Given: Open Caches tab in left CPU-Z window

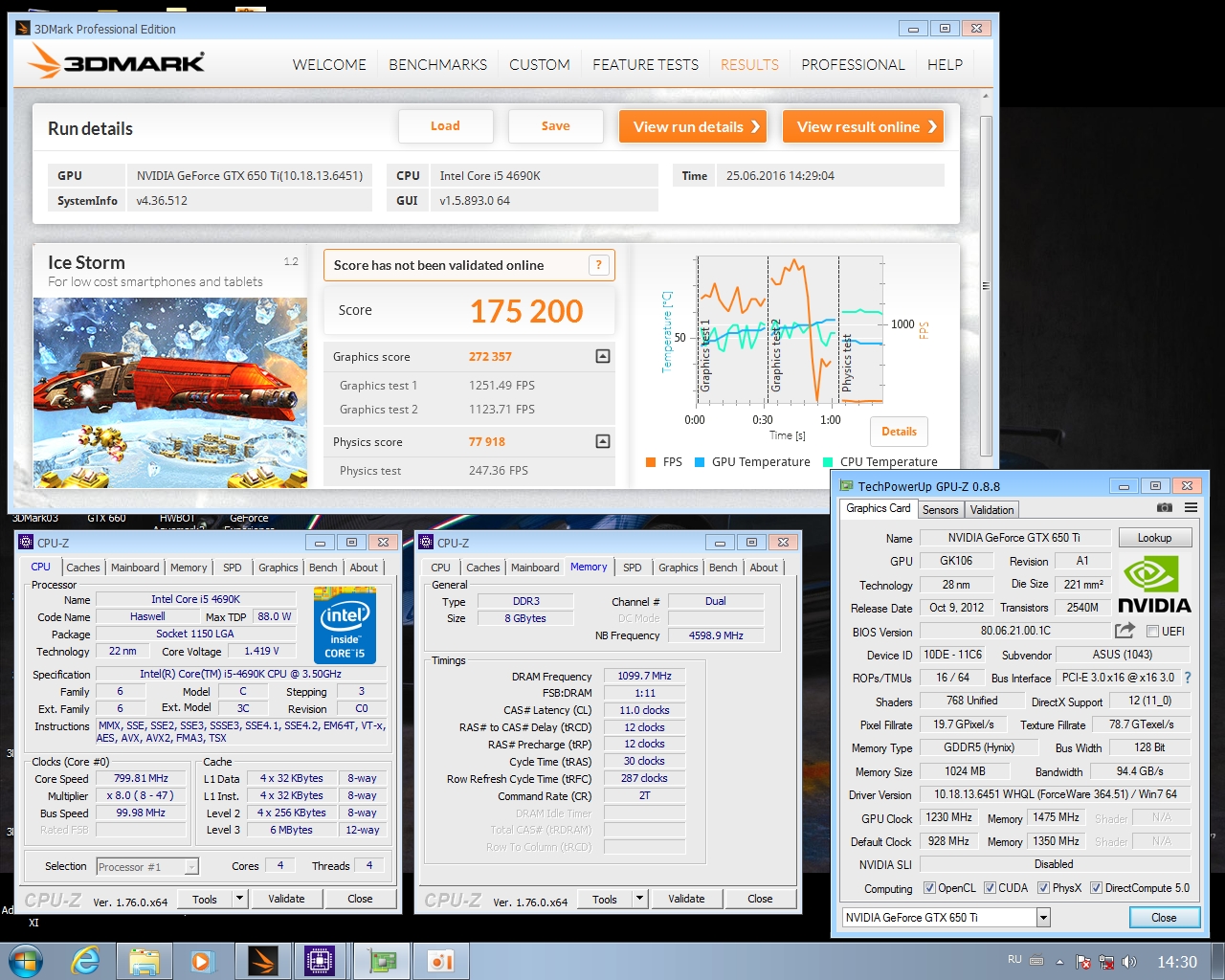Looking at the screenshot, I should (83, 568).
